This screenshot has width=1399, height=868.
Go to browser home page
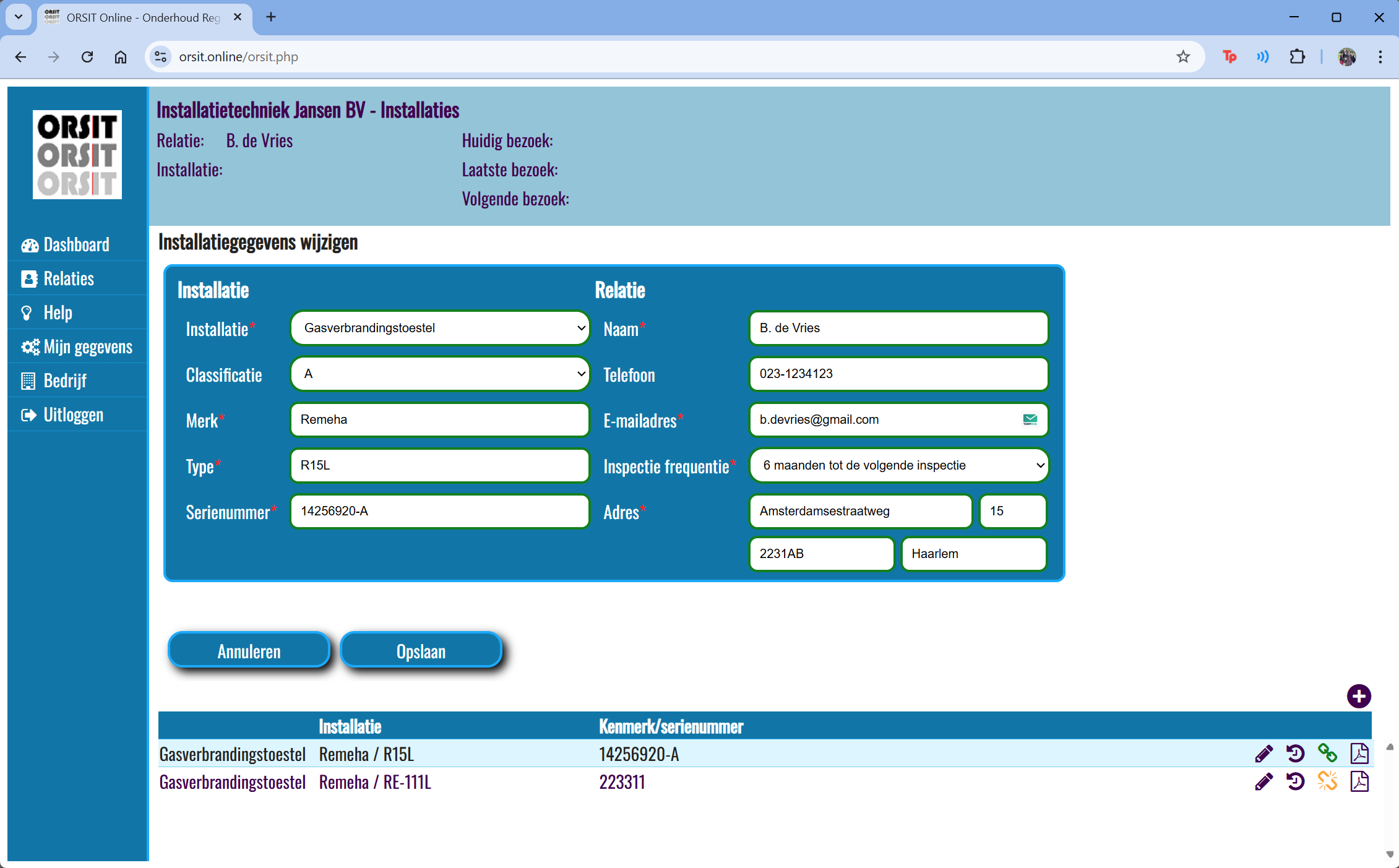pos(121,57)
